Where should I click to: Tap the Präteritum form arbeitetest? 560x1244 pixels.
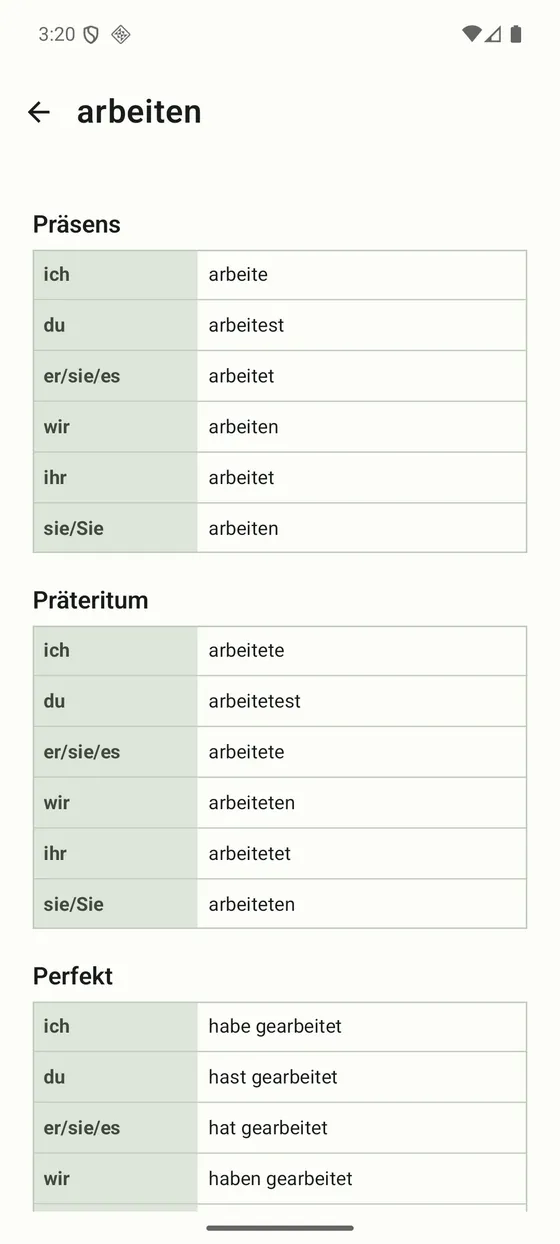coord(255,701)
